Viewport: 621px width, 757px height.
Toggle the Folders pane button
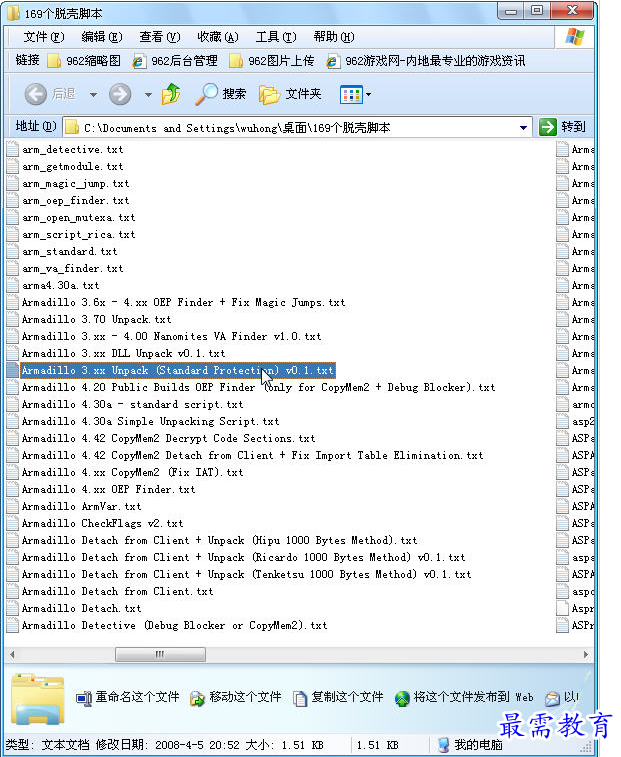coord(290,94)
